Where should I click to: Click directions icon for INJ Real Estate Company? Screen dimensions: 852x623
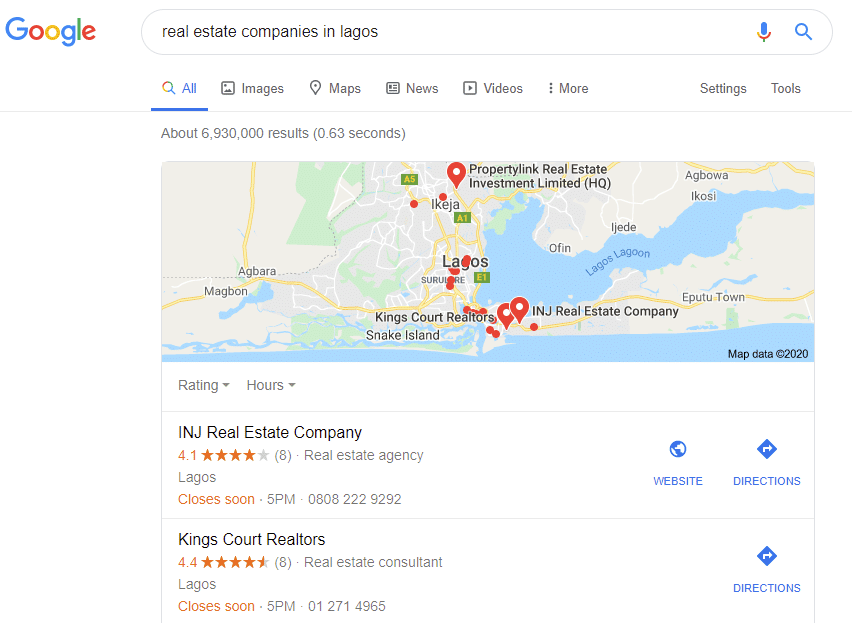[x=767, y=449]
